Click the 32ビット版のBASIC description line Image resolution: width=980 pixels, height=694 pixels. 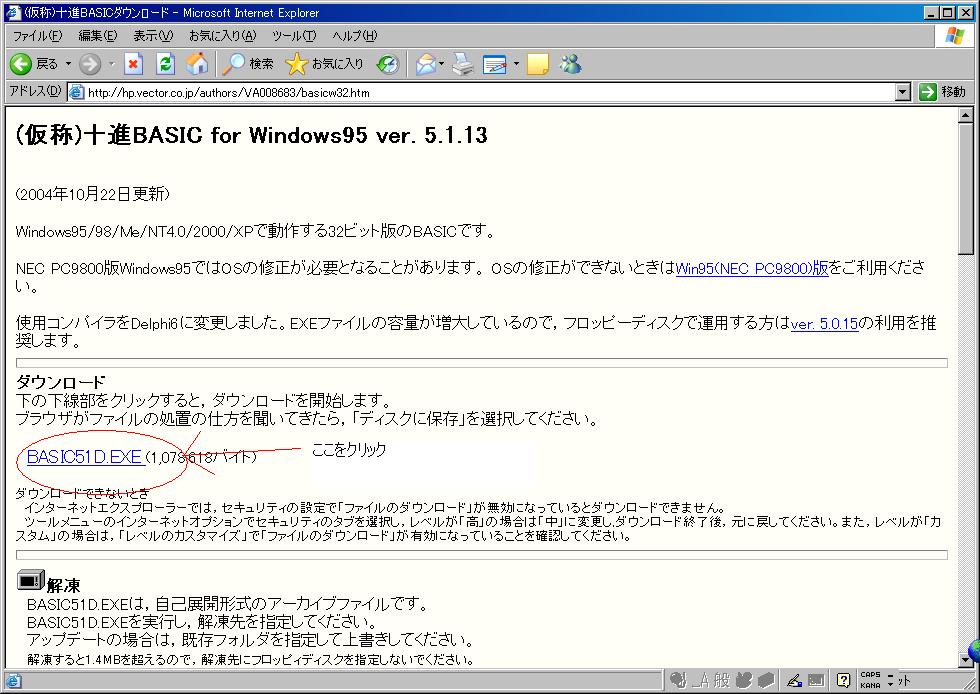(255, 231)
